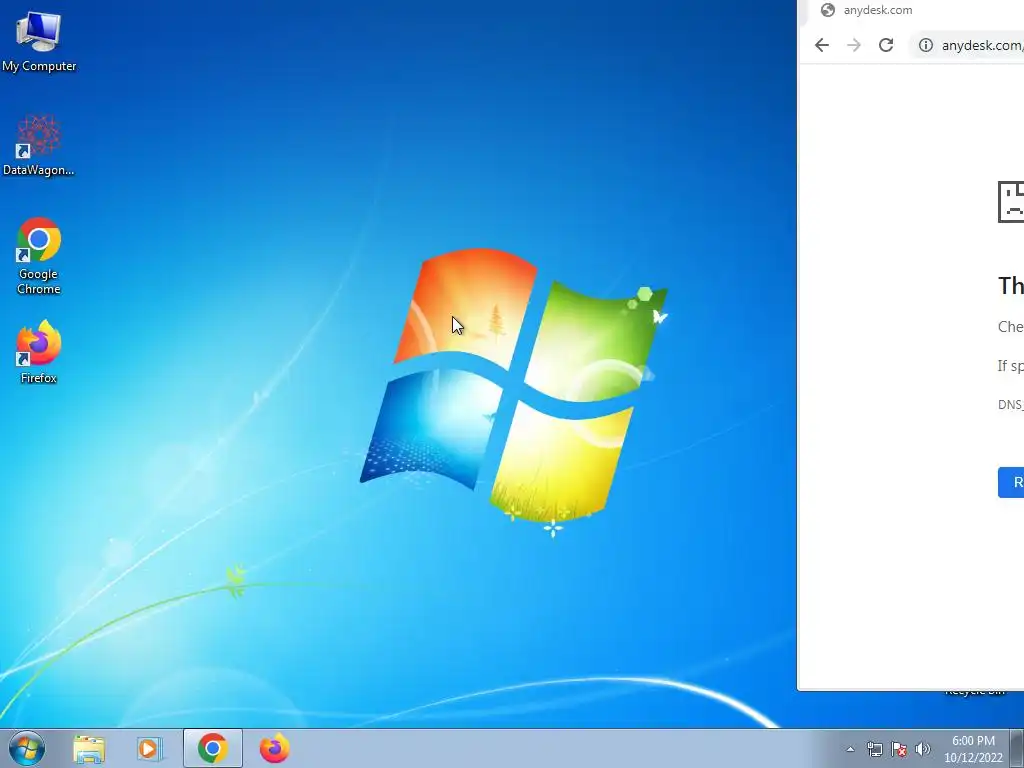Click the blue Reload button on error page
1024x768 pixels.
pos(1011,483)
